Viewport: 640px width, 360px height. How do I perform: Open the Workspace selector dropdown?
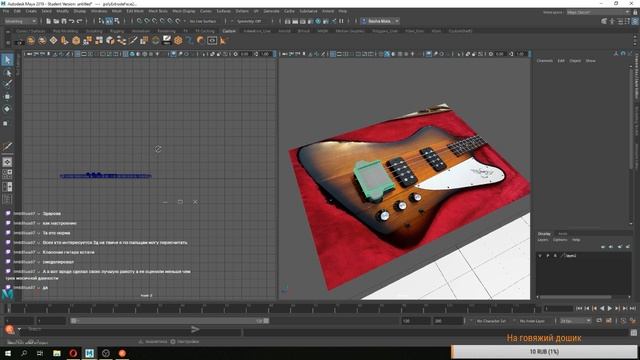[x=598, y=12]
